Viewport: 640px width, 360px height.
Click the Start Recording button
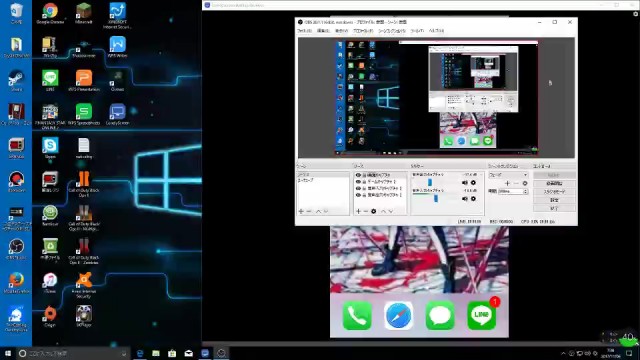[x=554, y=184]
